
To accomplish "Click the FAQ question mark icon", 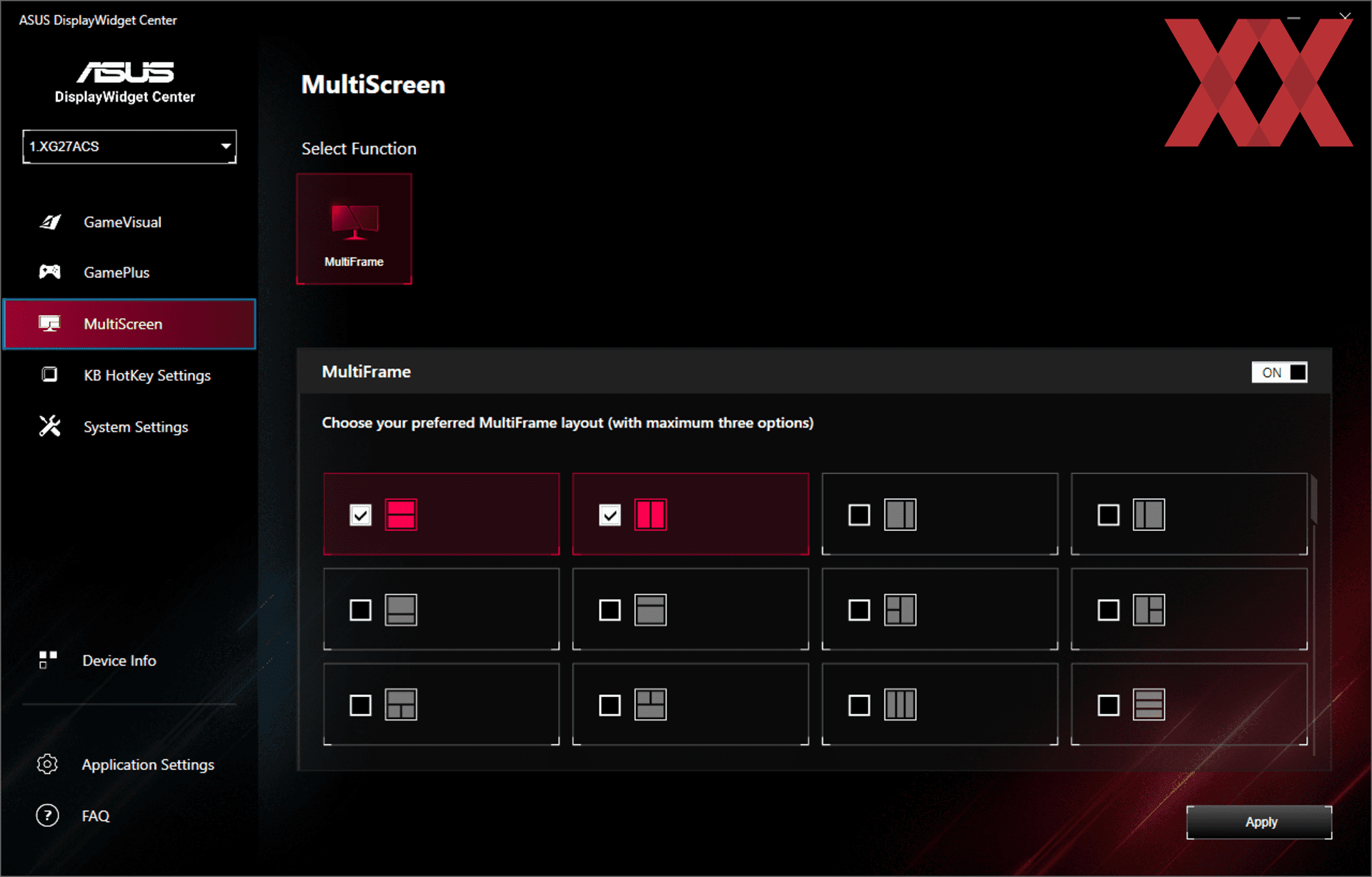I will pos(47,815).
